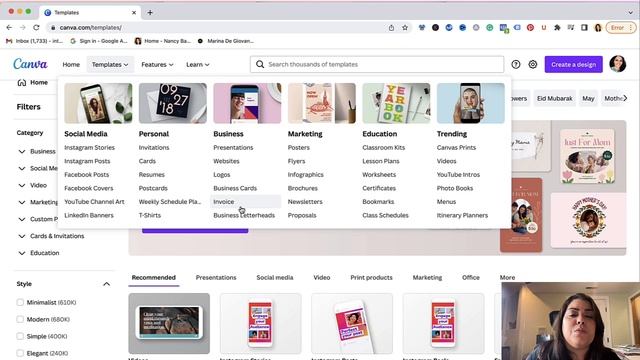Screen dimensions: 640x360
Task: Click the Create a design button
Action: point(573,64)
